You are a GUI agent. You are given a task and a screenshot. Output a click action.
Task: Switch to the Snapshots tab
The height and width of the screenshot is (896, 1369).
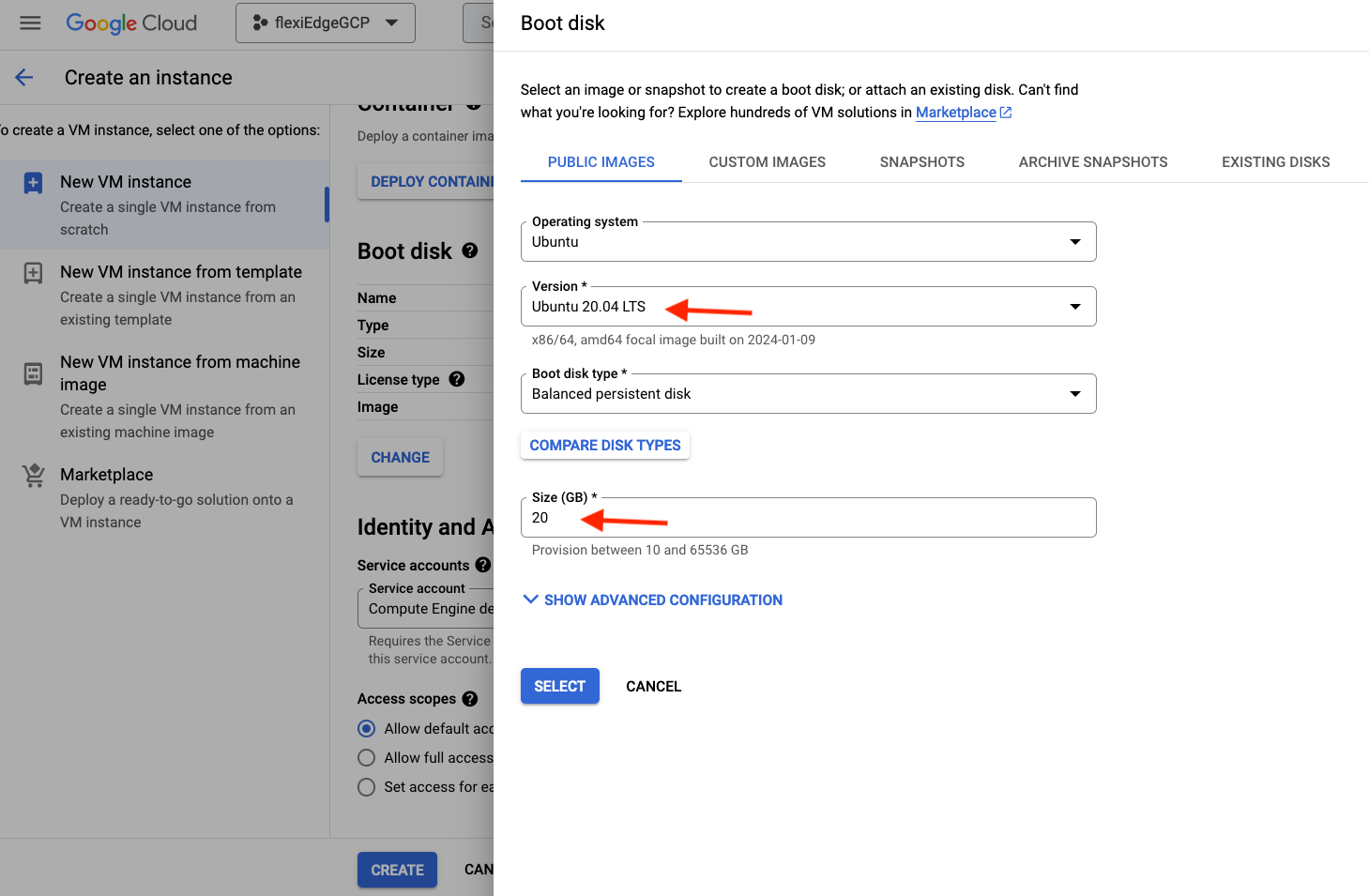click(921, 162)
